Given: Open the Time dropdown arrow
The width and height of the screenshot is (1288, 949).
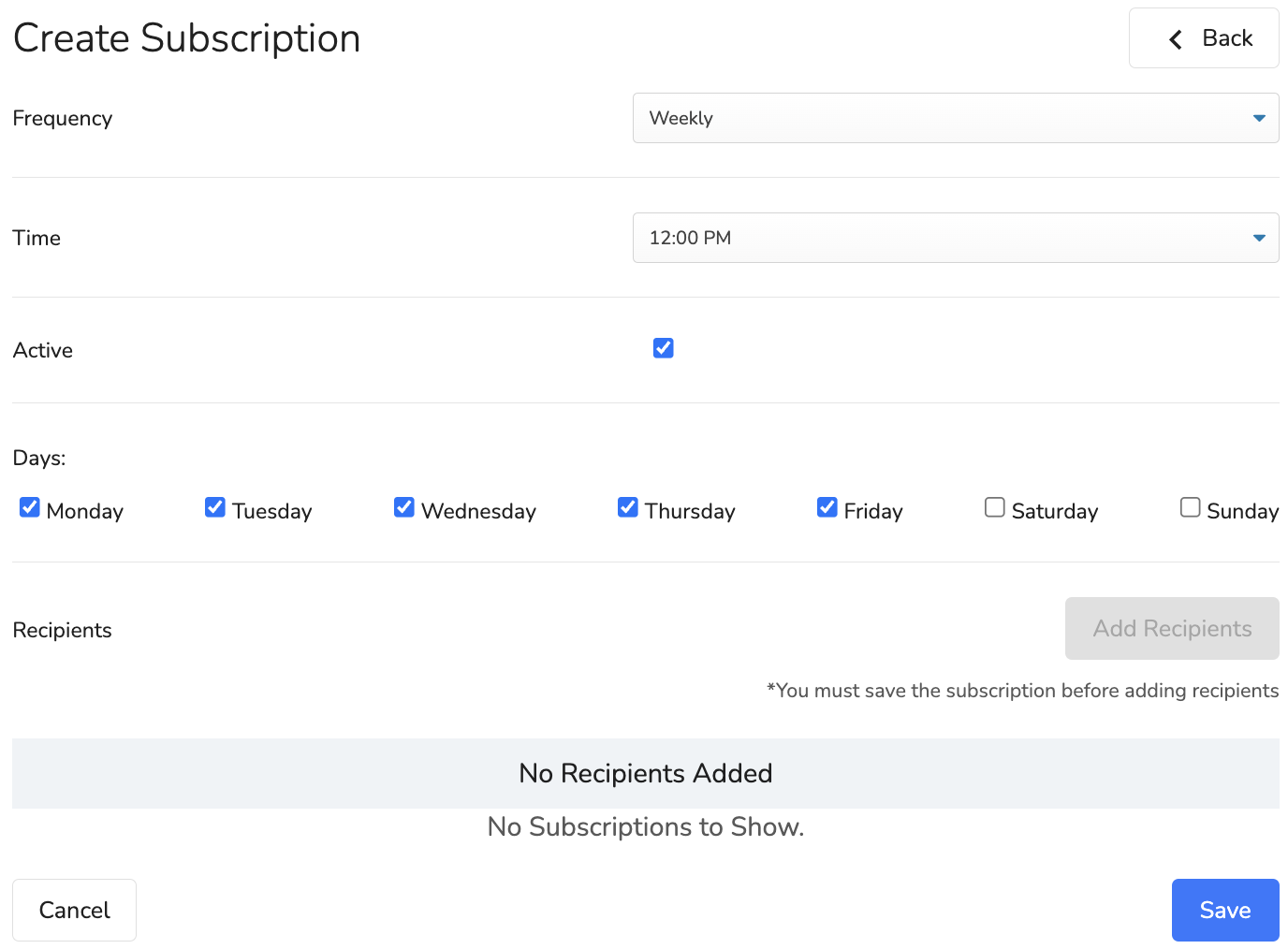Looking at the screenshot, I should [x=1258, y=238].
